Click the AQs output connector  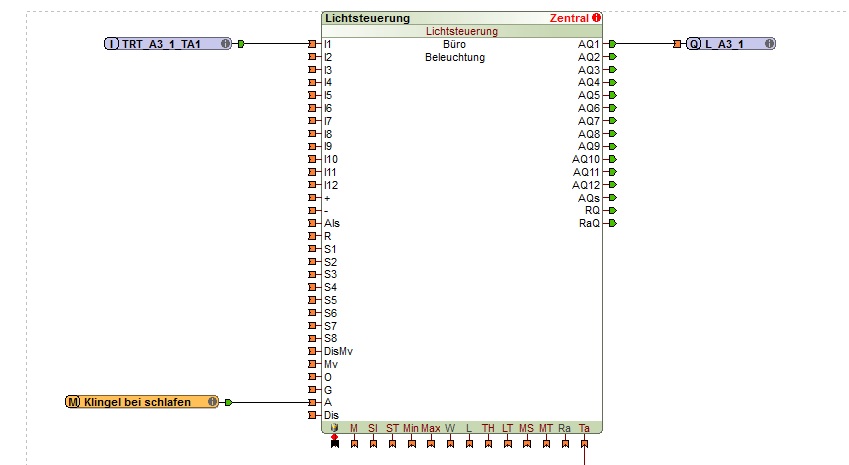pos(612,198)
